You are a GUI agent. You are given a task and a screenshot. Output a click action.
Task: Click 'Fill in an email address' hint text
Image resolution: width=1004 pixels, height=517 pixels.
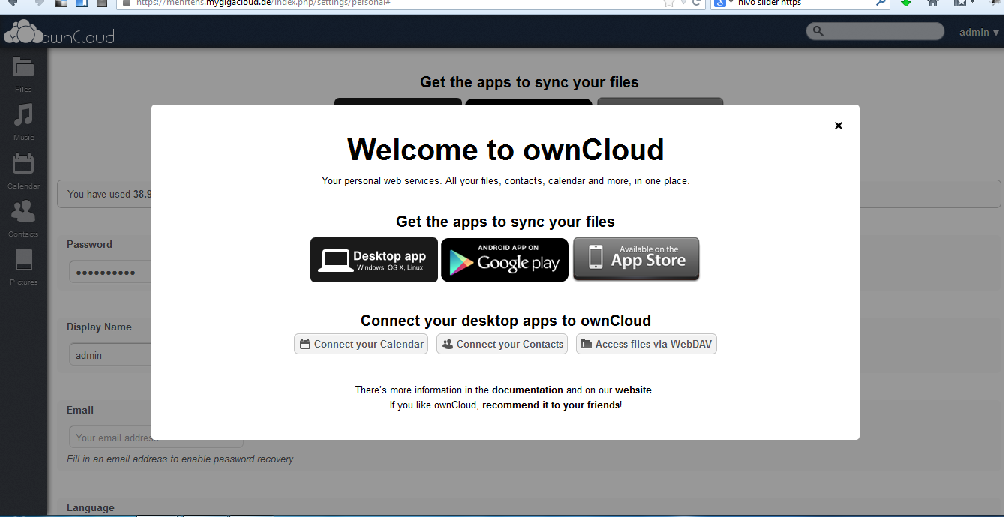tap(180, 459)
